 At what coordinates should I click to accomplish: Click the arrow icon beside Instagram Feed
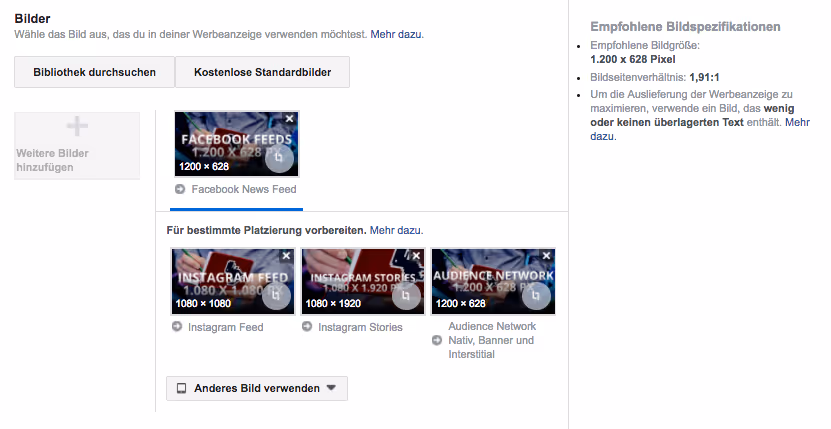177,327
